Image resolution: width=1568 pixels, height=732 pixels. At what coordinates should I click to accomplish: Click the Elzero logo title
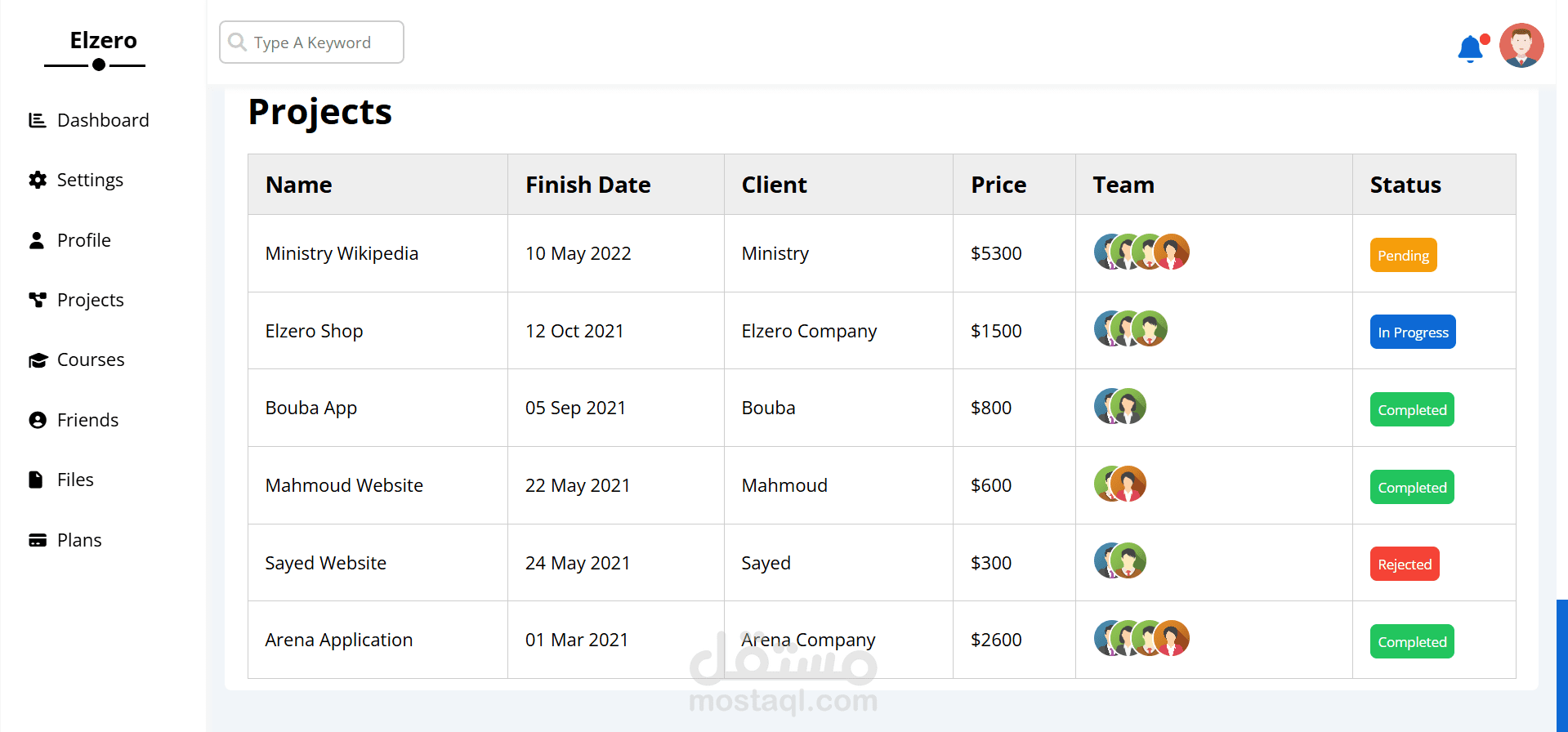[103, 41]
